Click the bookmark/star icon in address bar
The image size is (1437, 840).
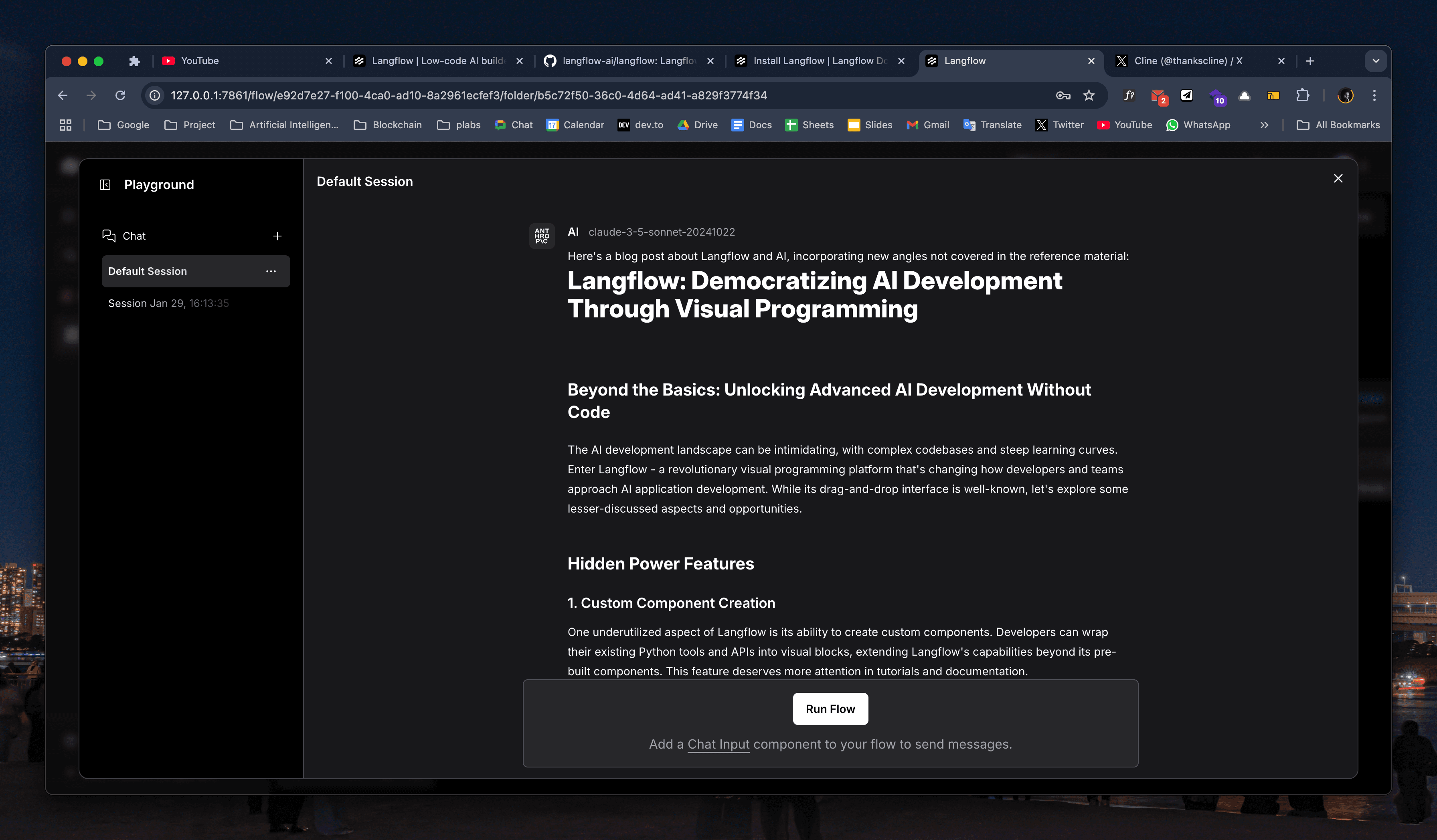click(1088, 95)
